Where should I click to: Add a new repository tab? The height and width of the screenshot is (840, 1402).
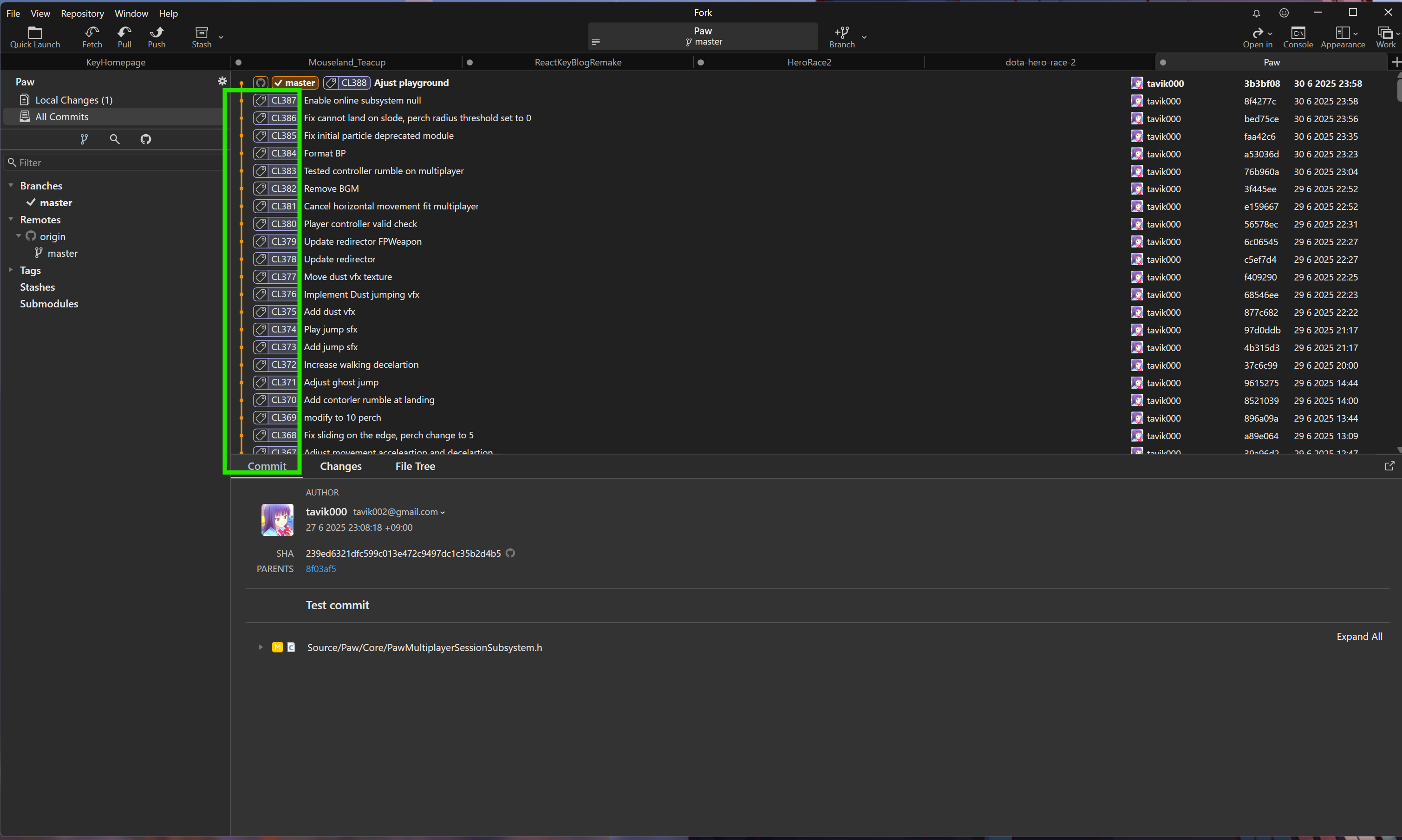click(x=1396, y=62)
